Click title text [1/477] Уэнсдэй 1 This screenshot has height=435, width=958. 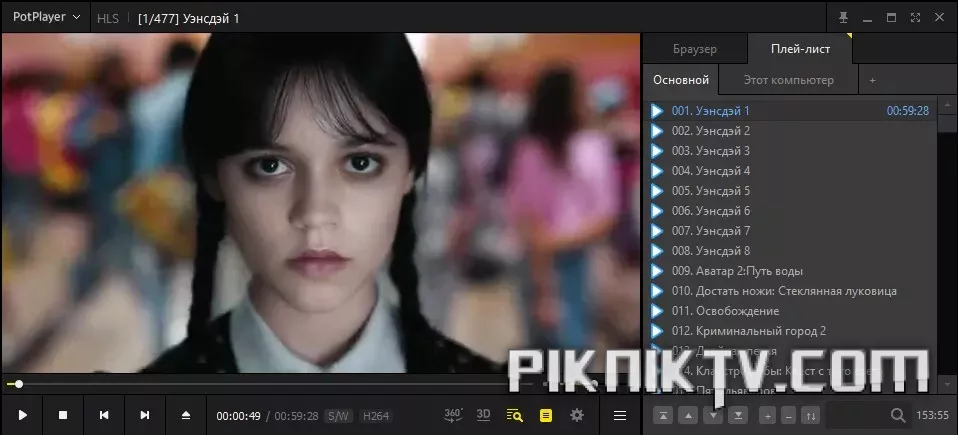[x=189, y=18]
